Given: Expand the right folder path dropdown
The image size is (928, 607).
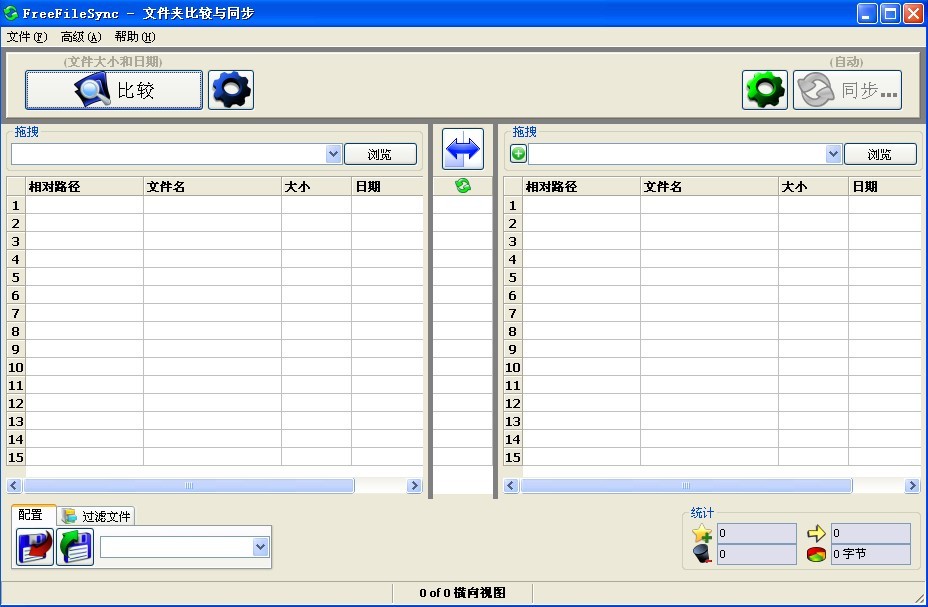Looking at the screenshot, I should pyautogui.click(x=833, y=154).
